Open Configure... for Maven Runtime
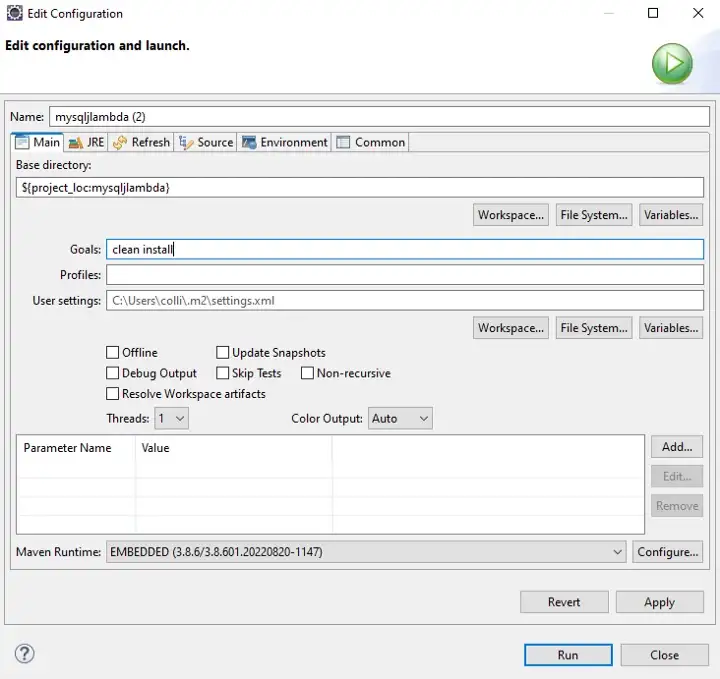The image size is (720, 679). 668,551
